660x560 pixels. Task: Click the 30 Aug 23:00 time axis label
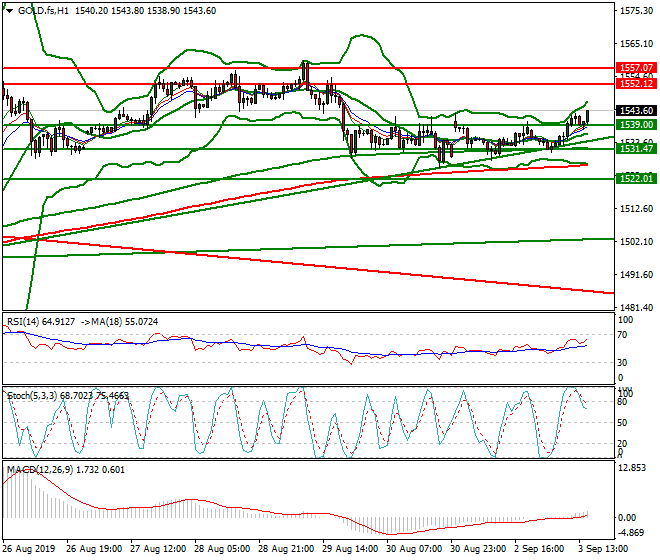[478, 549]
